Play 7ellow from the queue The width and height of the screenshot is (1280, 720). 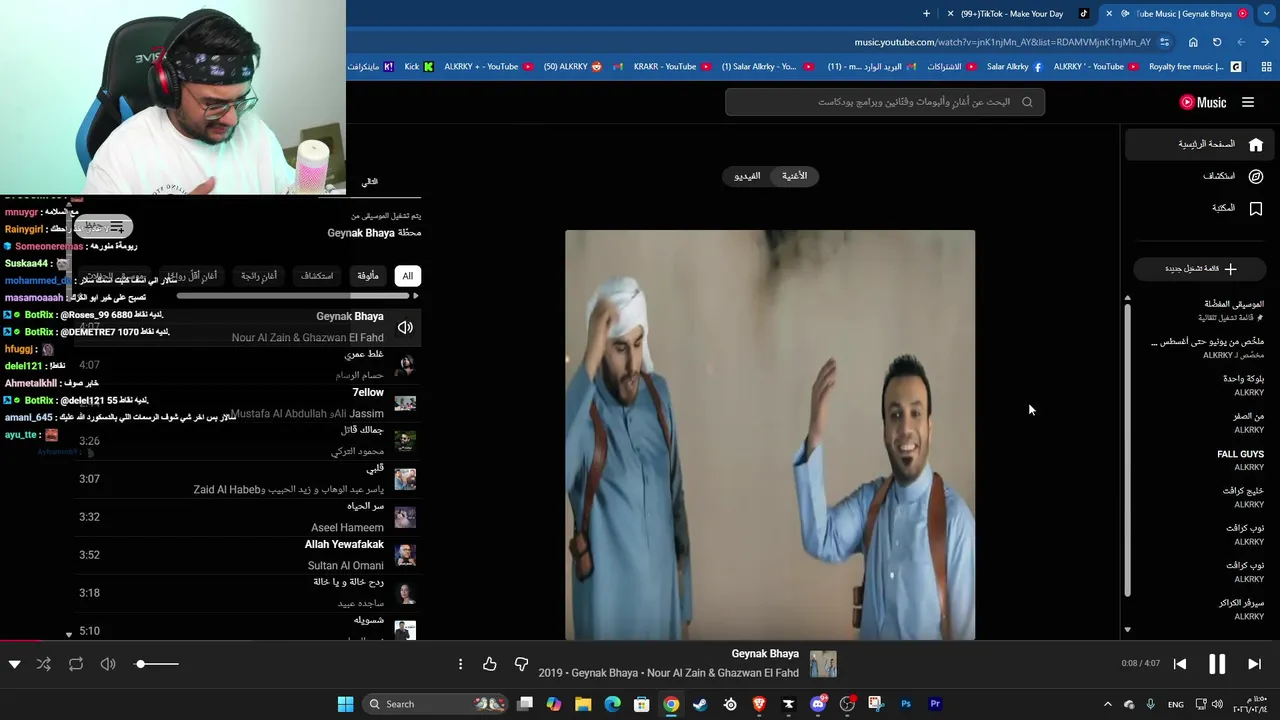pos(405,403)
